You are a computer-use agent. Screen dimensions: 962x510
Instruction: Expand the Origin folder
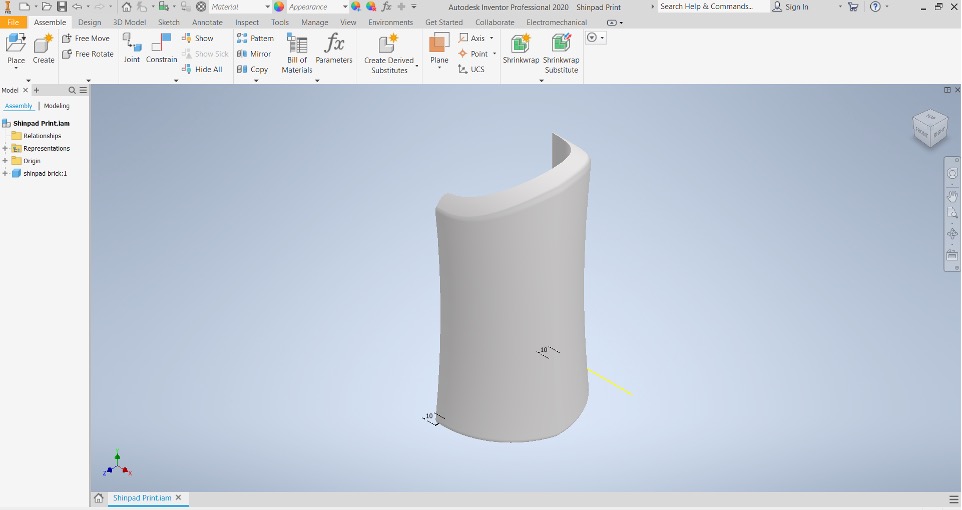click(5, 161)
